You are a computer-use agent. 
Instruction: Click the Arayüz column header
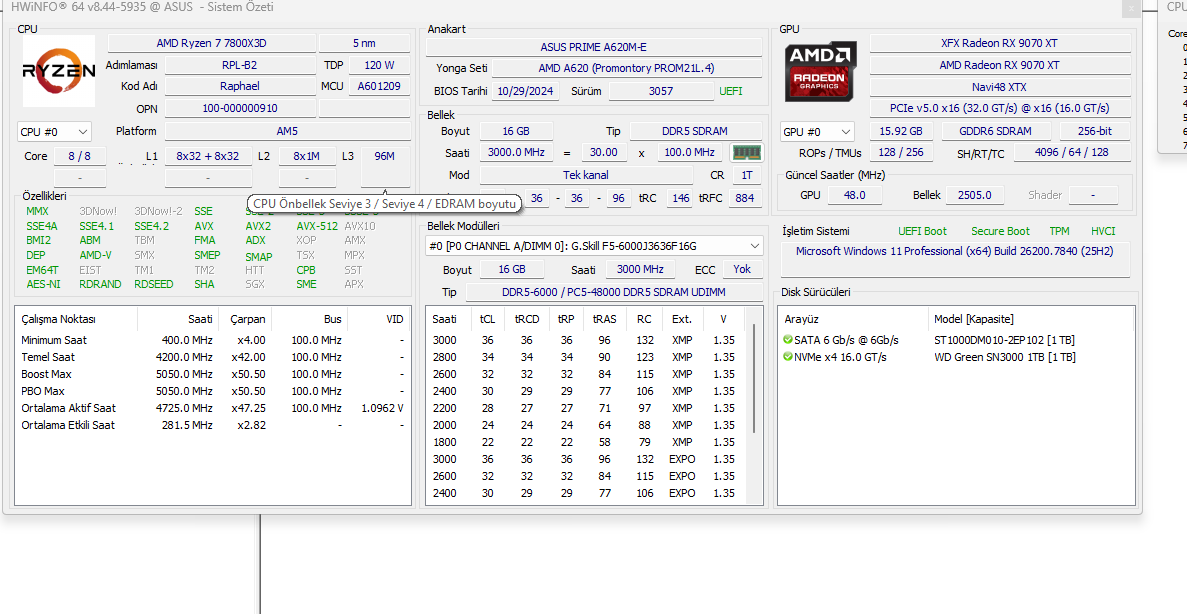pyautogui.click(x=853, y=319)
